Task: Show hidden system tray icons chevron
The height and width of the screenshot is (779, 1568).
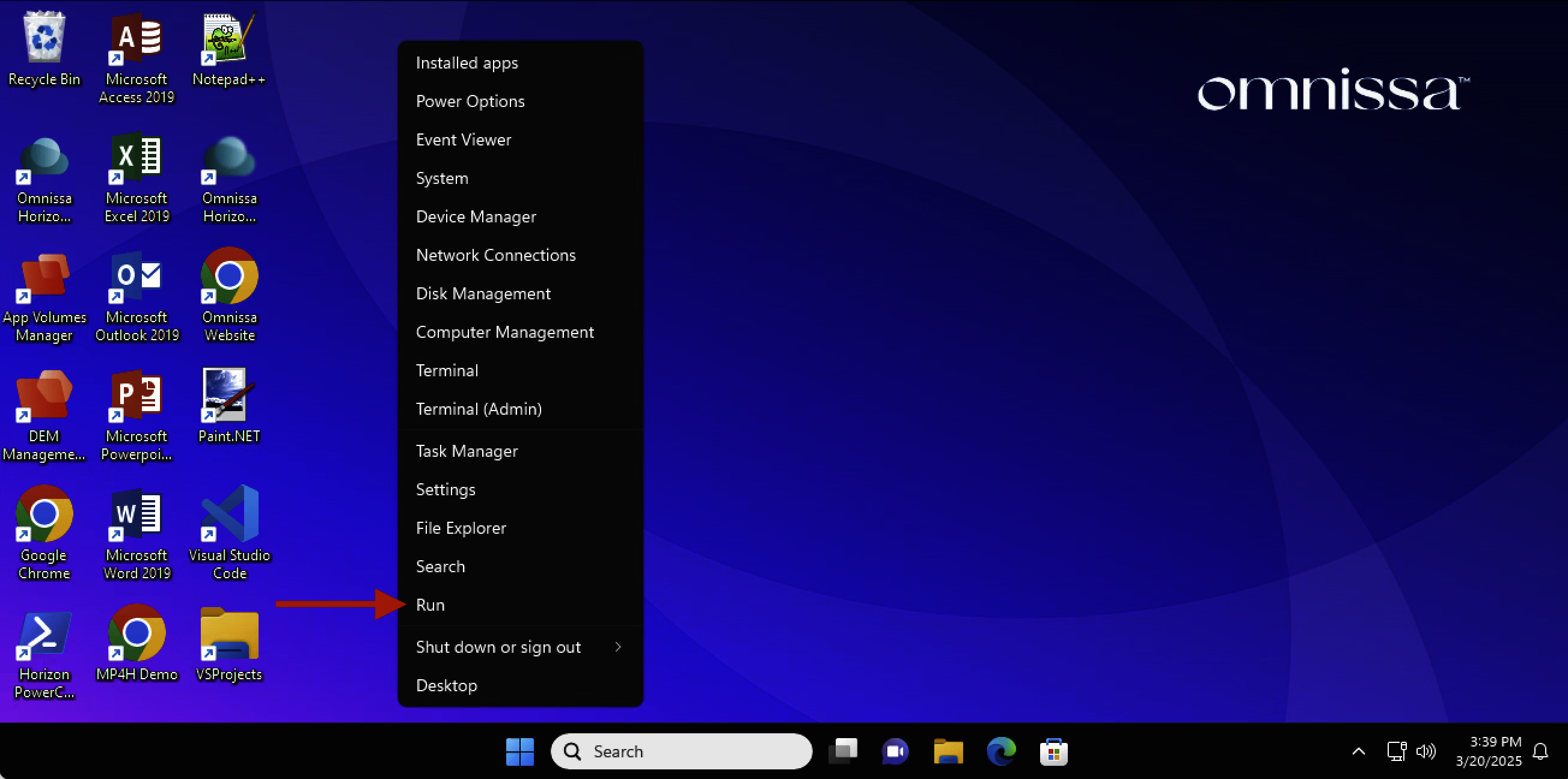Action: coord(1358,751)
